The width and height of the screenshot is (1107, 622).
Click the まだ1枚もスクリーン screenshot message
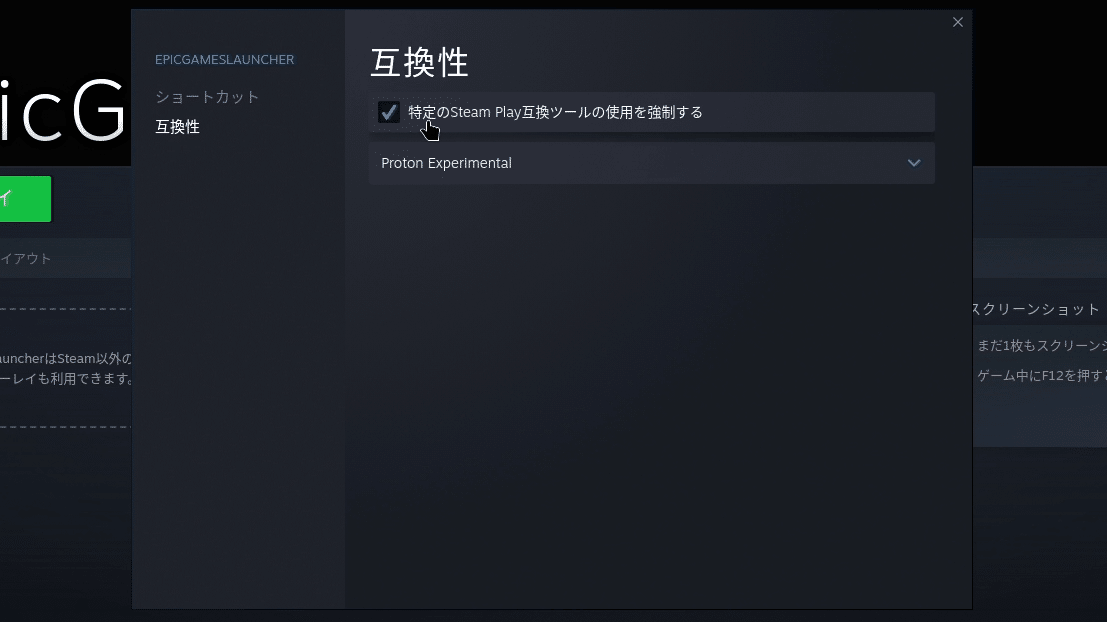[x=1042, y=346]
